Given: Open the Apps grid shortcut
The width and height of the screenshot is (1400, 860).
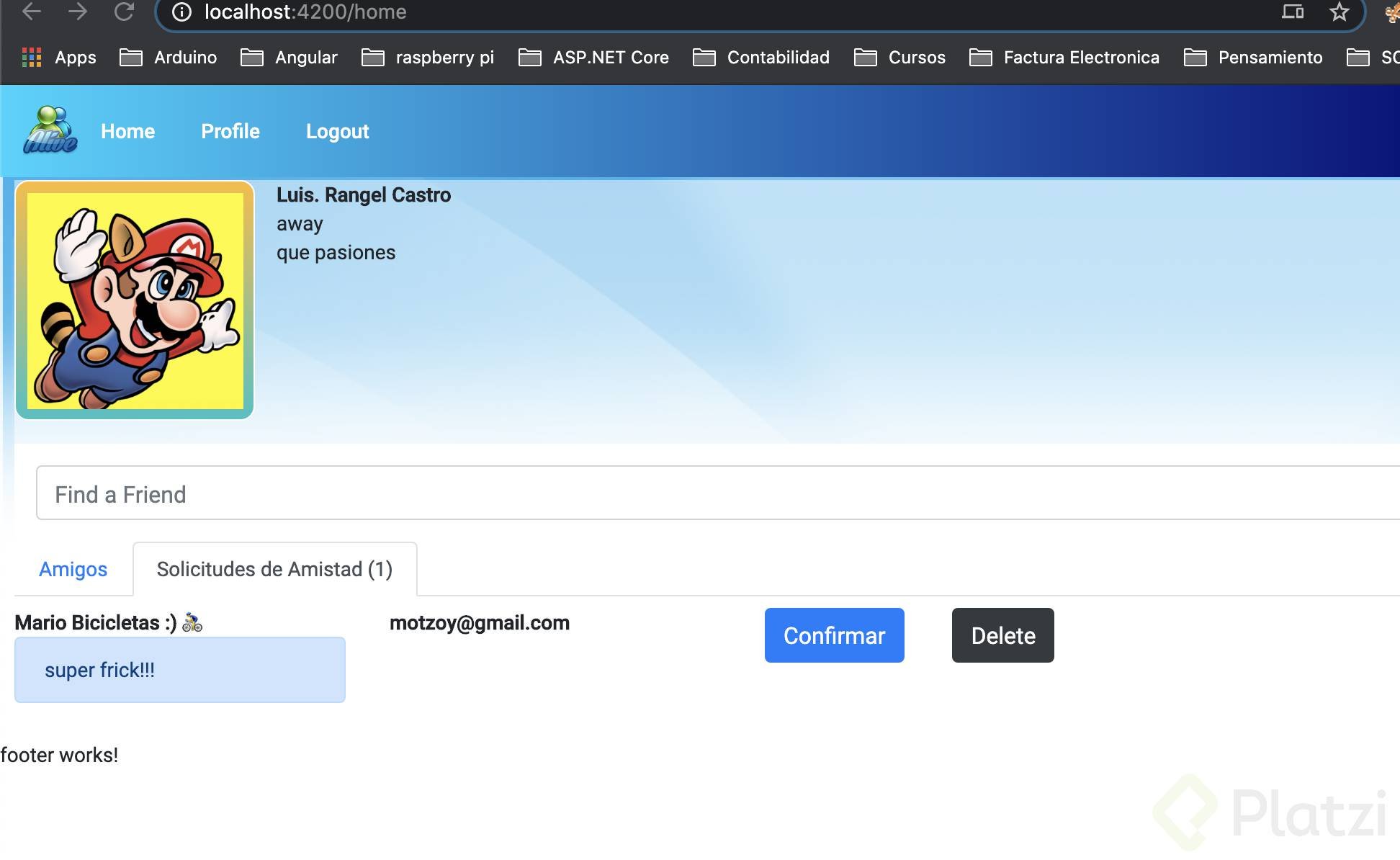Looking at the screenshot, I should 59,58.
